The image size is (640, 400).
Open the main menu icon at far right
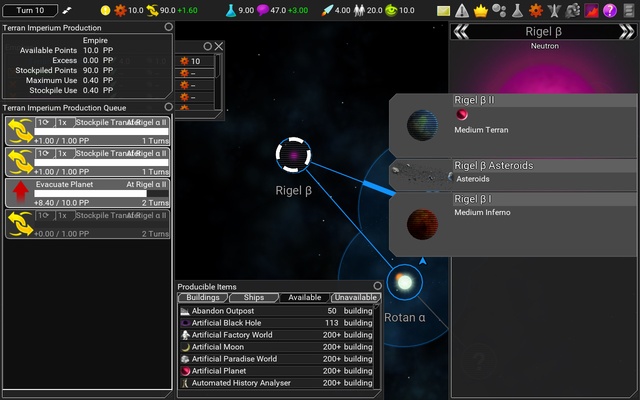pos(629,11)
